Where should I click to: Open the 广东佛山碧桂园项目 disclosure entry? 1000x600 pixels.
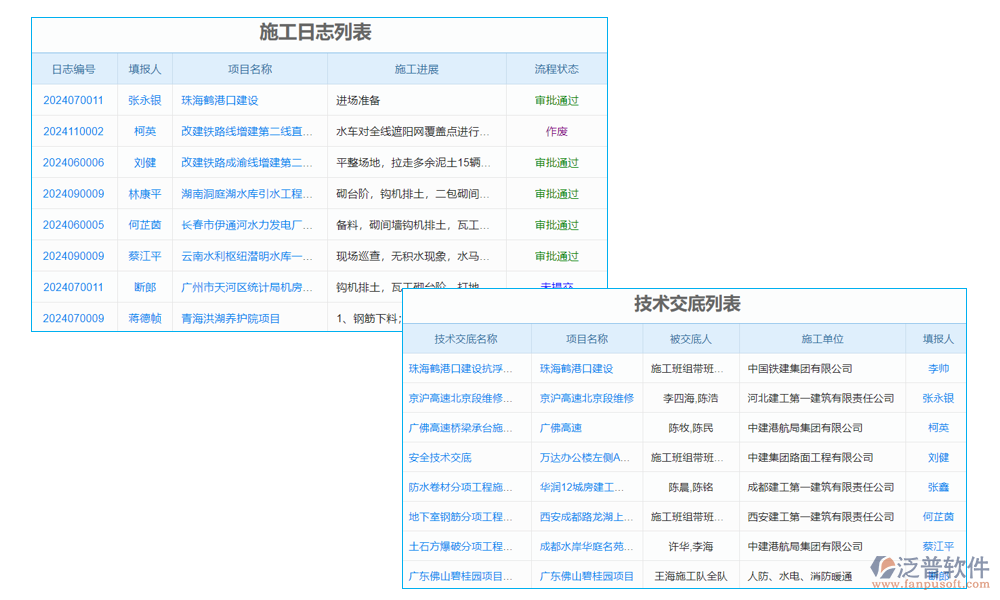coord(466,576)
